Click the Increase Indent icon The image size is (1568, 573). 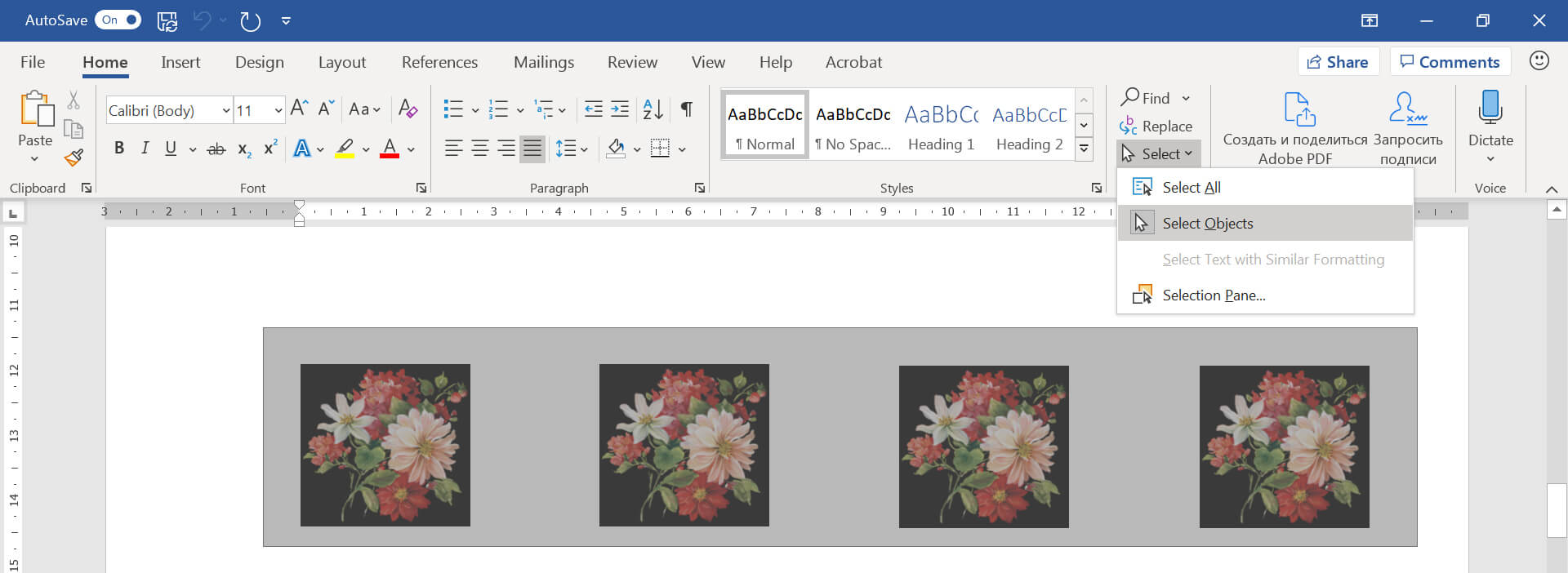tap(620, 109)
